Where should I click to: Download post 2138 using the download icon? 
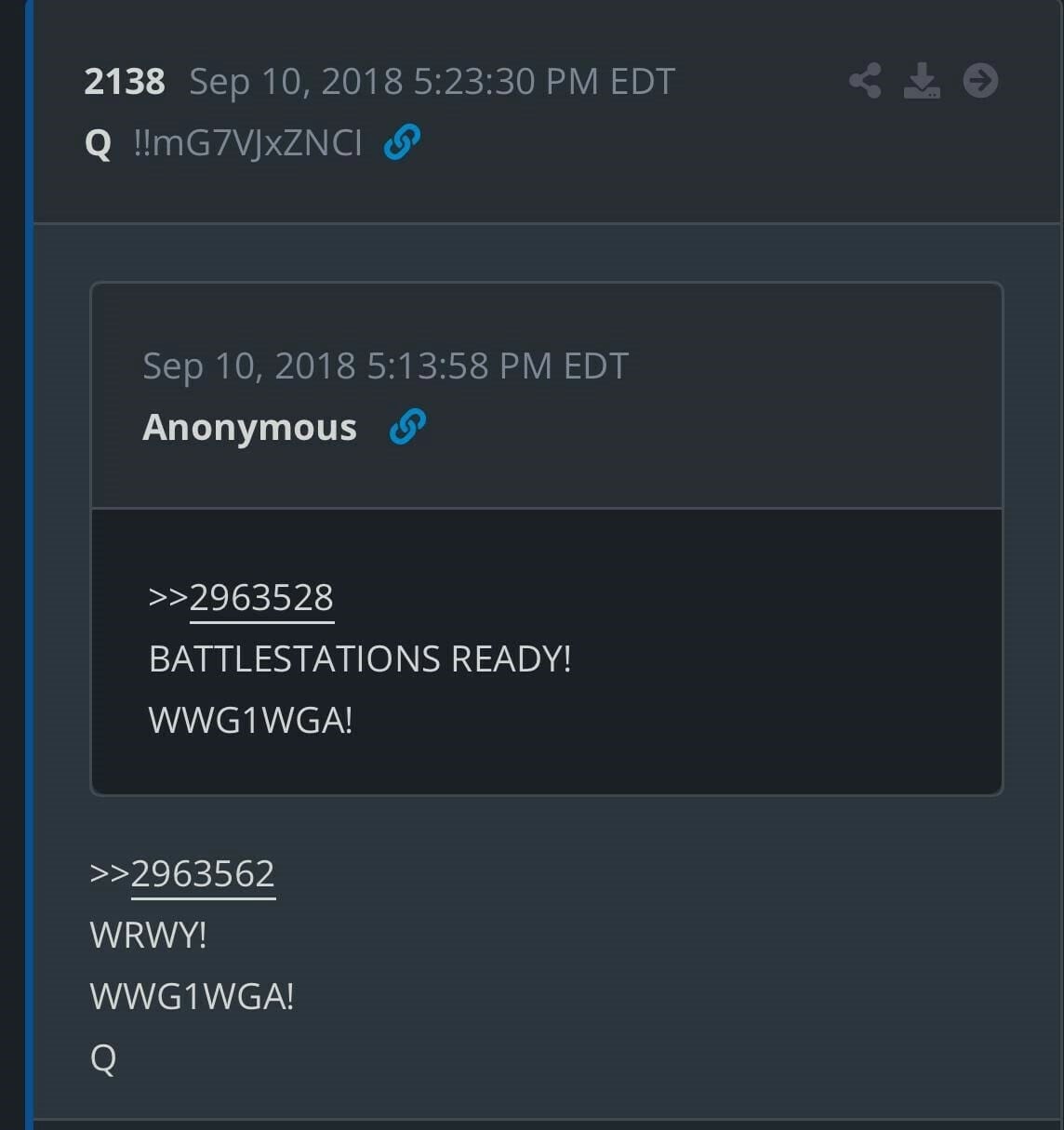click(922, 81)
